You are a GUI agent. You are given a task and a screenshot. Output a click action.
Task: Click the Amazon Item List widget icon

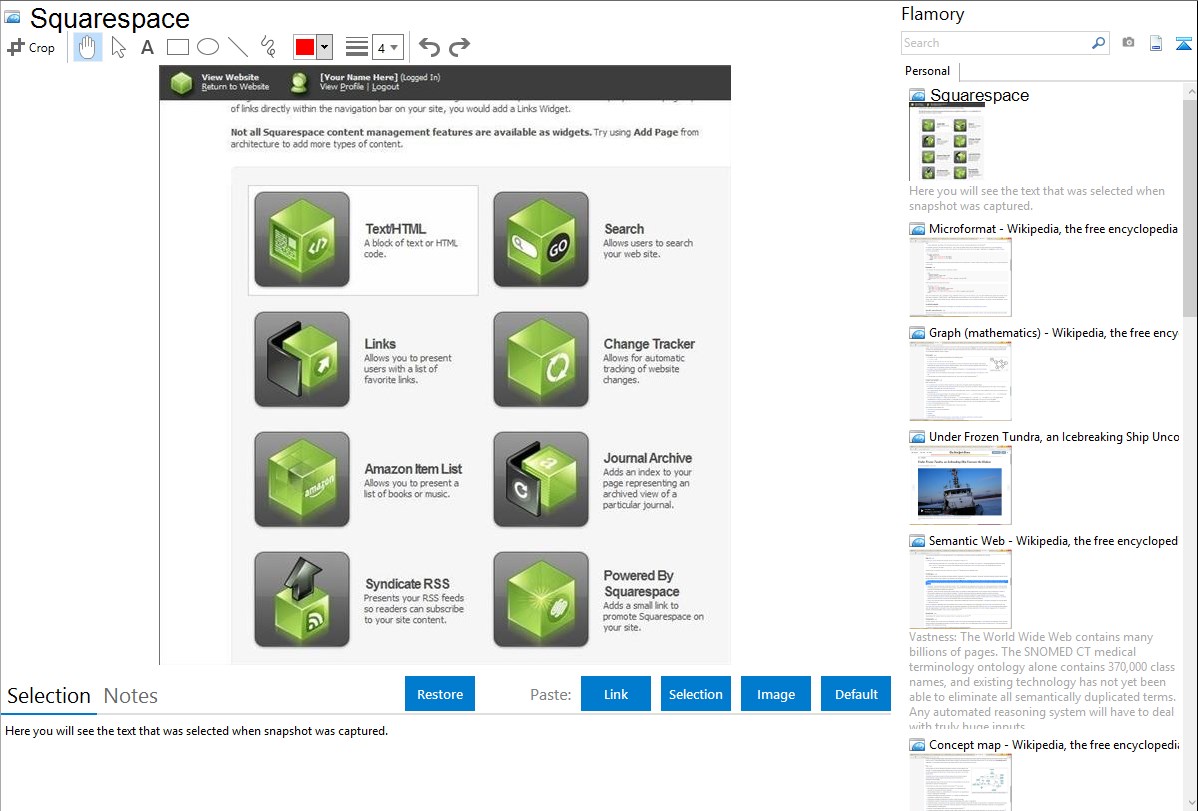(x=302, y=479)
